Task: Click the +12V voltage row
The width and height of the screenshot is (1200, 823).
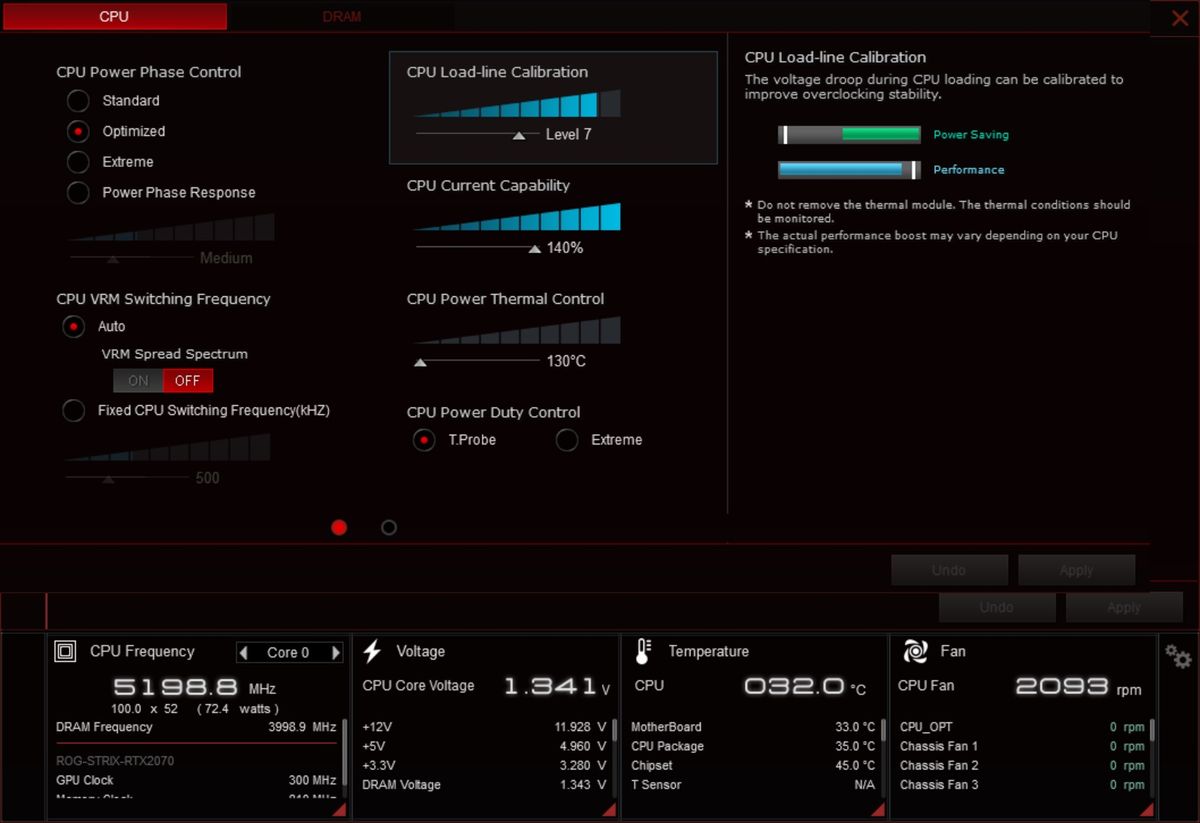Action: (484, 727)
